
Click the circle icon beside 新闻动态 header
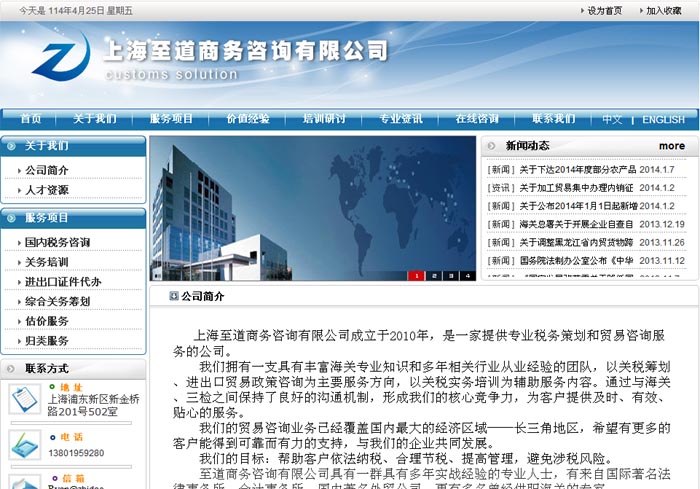[492, 146]
